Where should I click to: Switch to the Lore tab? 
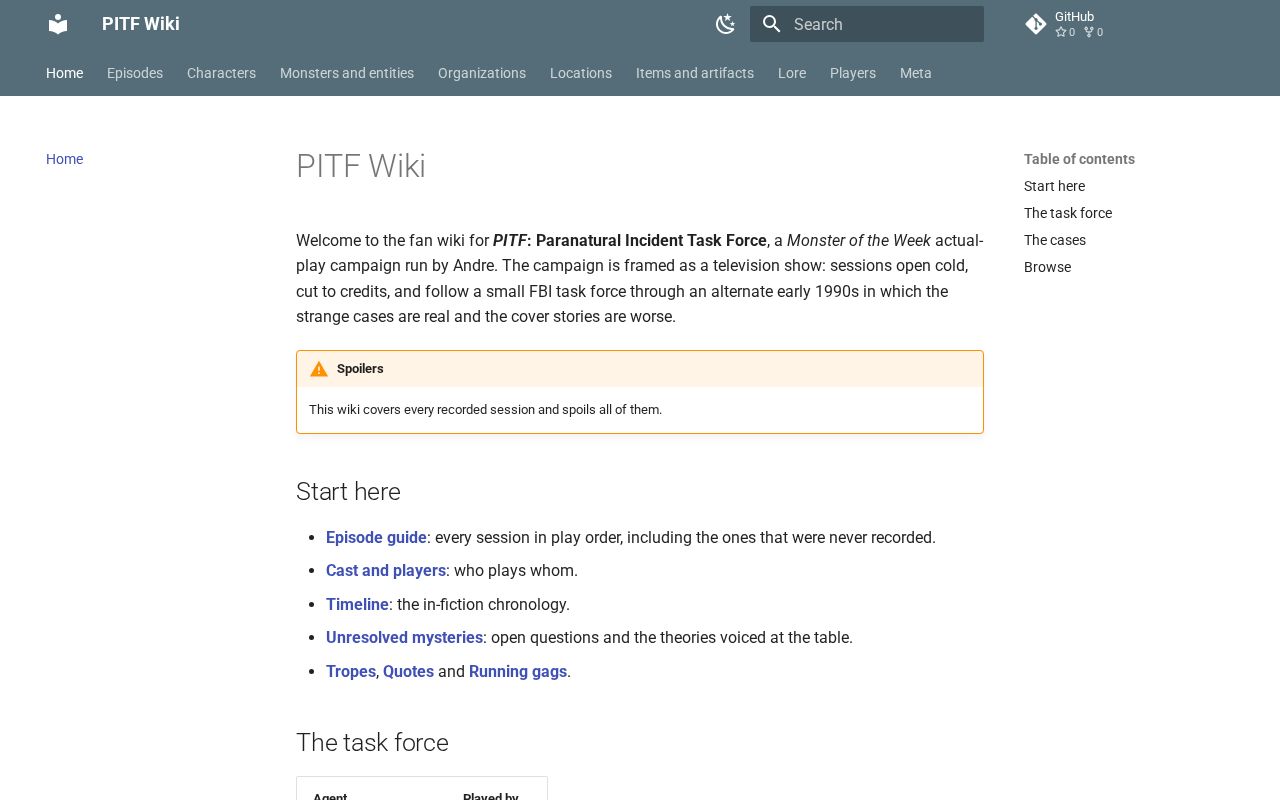pyautogui.click(x=792, y=73)
